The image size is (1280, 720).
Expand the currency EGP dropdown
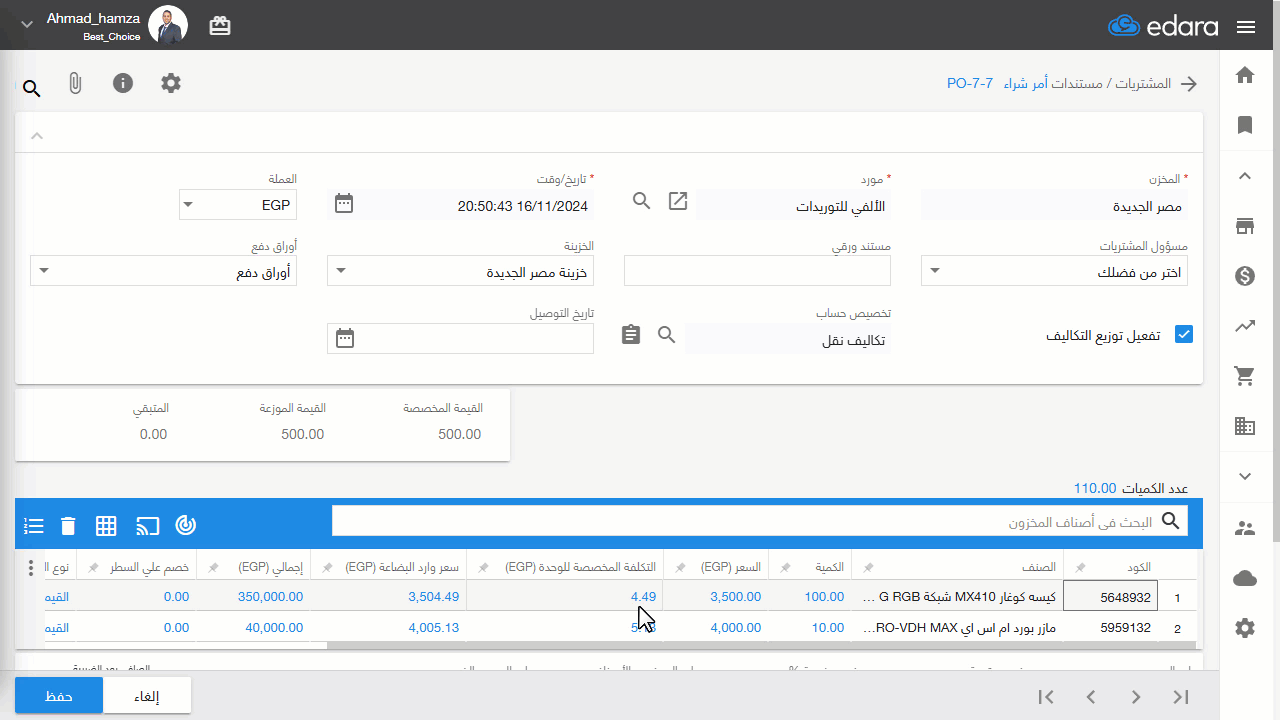coord(238,205)
